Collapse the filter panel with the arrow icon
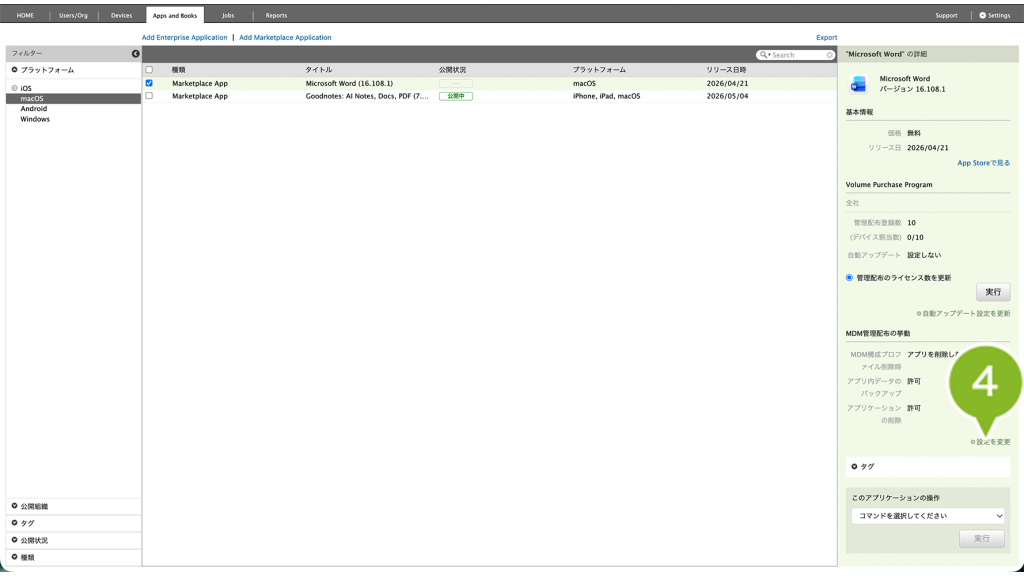This screenshot has height=576, width=1024. point(135,54)
